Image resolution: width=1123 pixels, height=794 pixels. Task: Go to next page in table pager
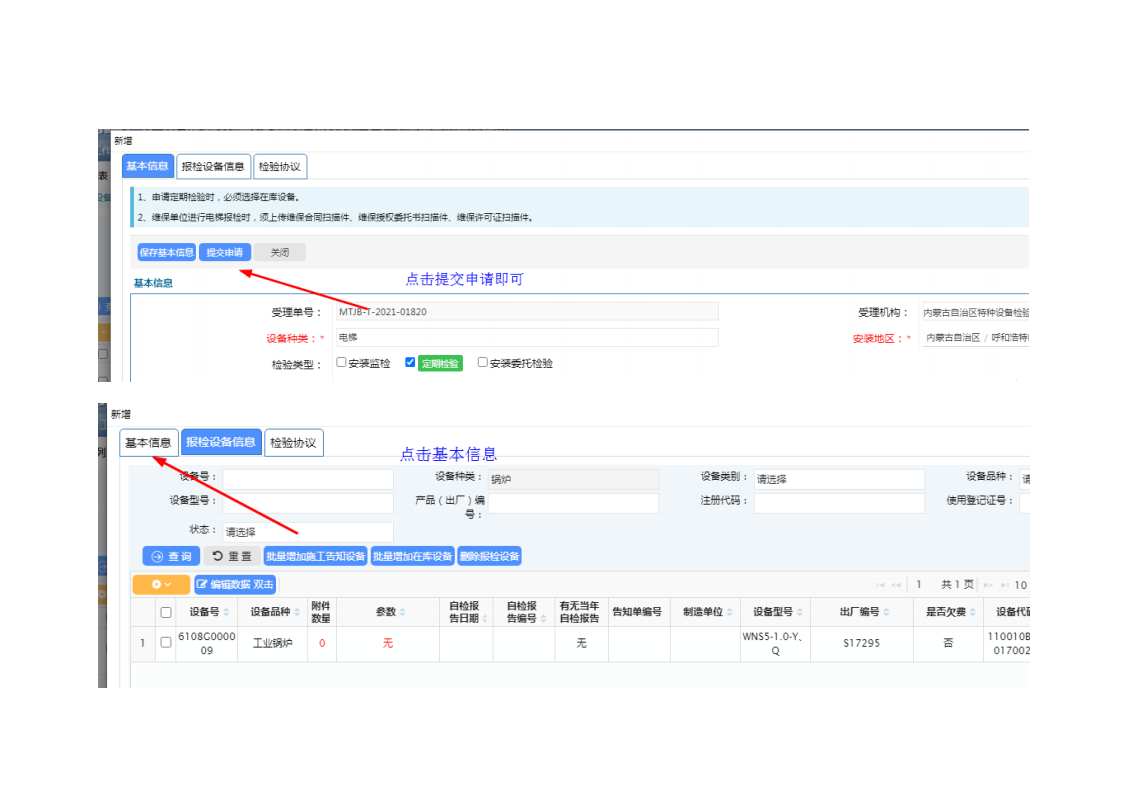(988, 585)
